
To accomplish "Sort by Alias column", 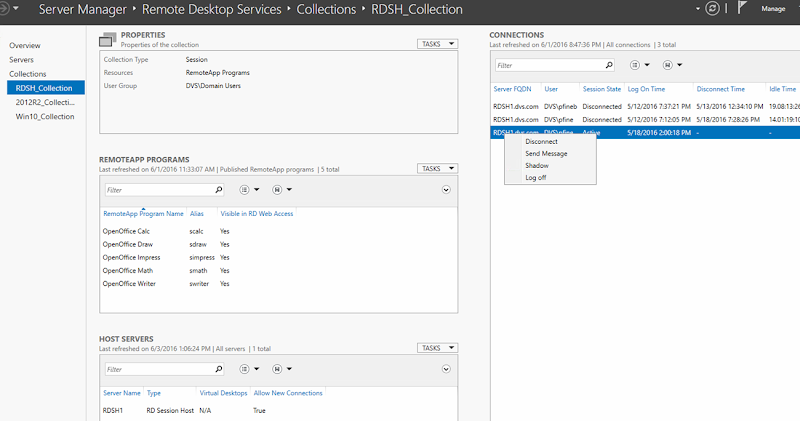I will pyautogui.click(x=196, y=214).
